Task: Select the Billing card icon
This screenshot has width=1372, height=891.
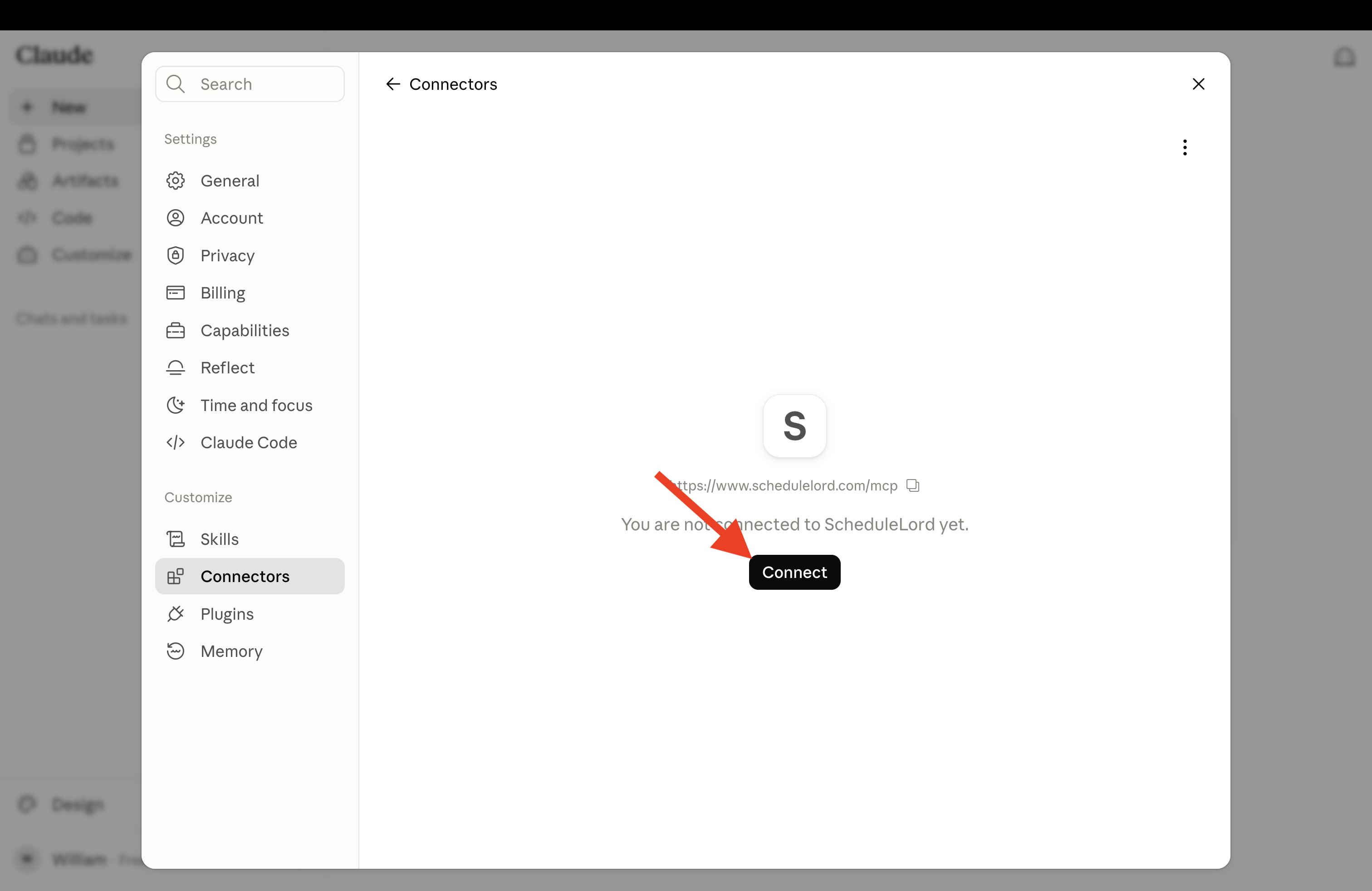Action: (175, 293)
